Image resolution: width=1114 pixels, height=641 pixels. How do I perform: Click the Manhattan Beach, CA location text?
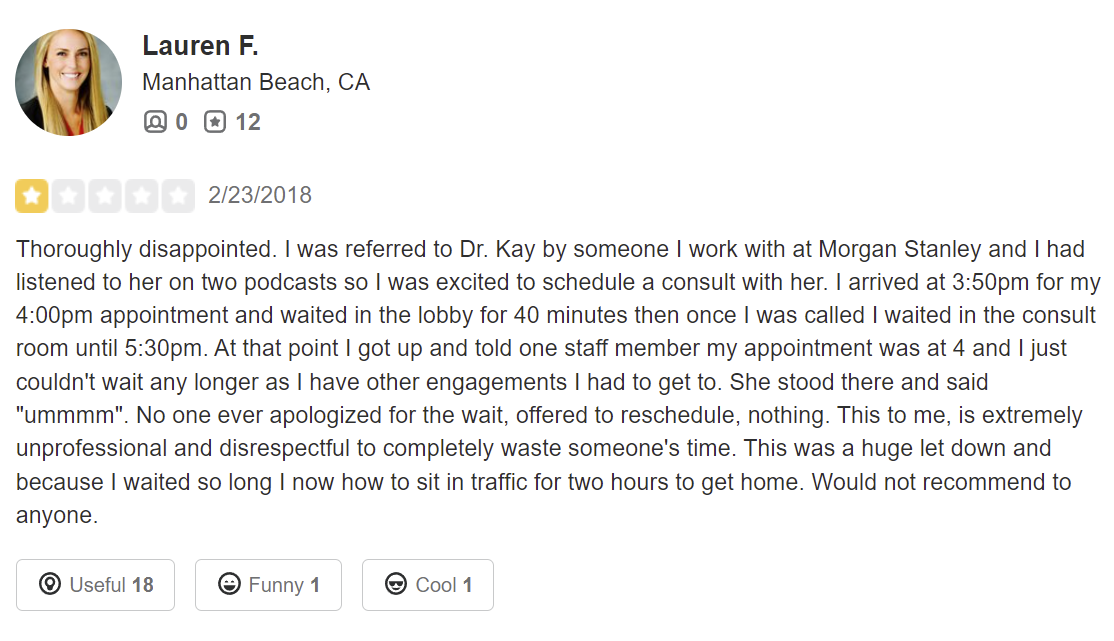tap(256, 82)
